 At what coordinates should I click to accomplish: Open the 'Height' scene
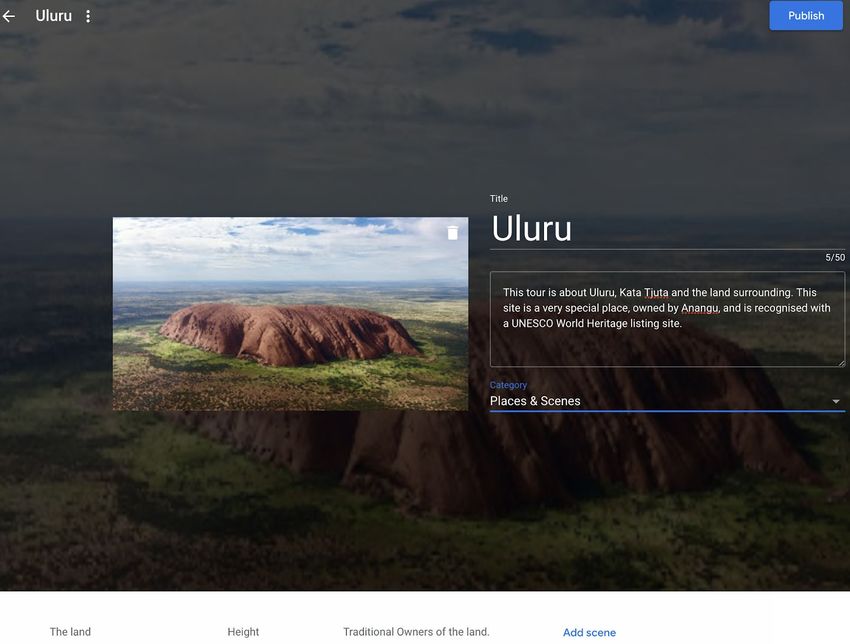point(243,632)
